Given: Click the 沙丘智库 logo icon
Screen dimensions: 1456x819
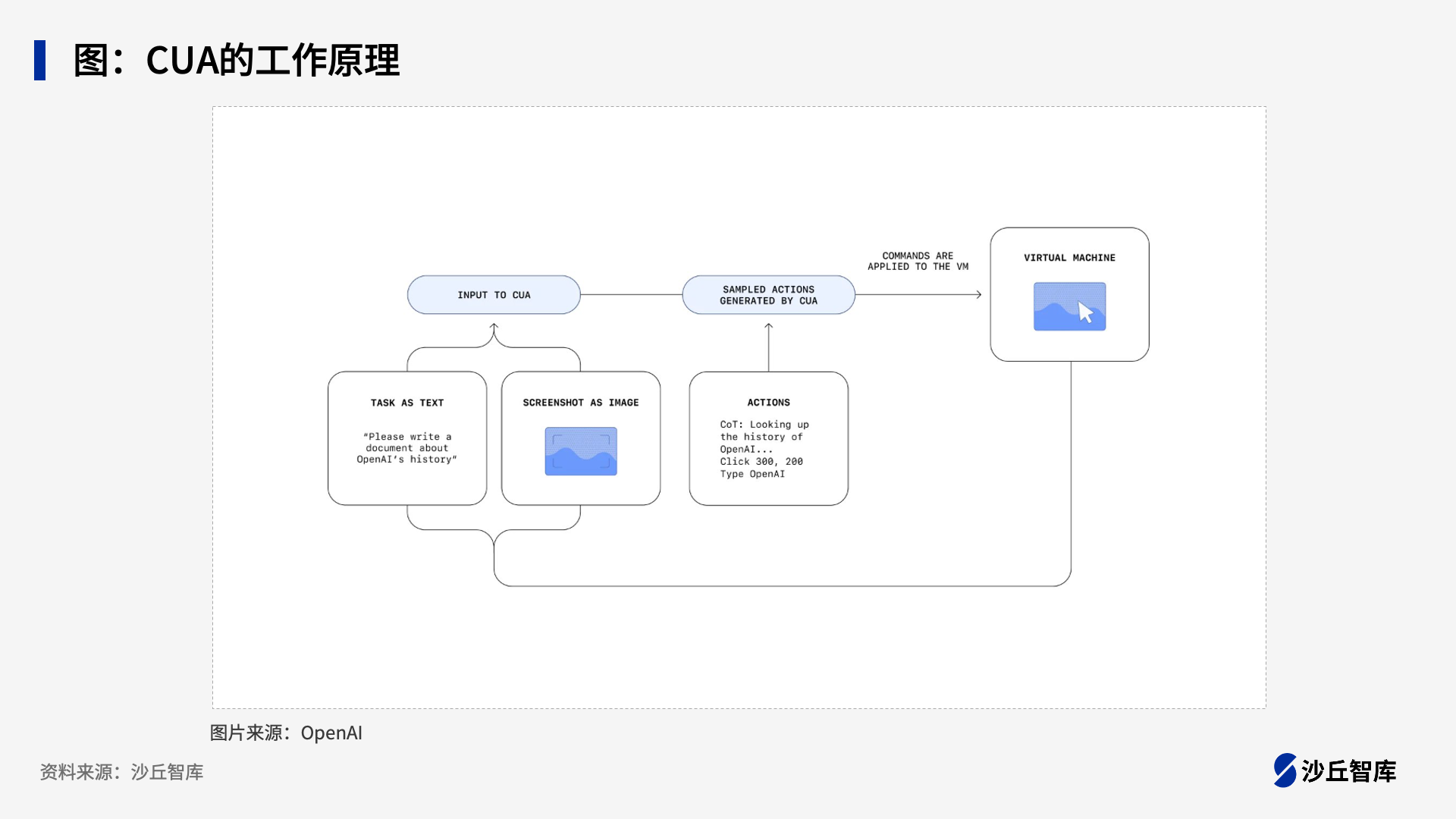Looking at the screenshot, I should click(x=1285, y=770).
